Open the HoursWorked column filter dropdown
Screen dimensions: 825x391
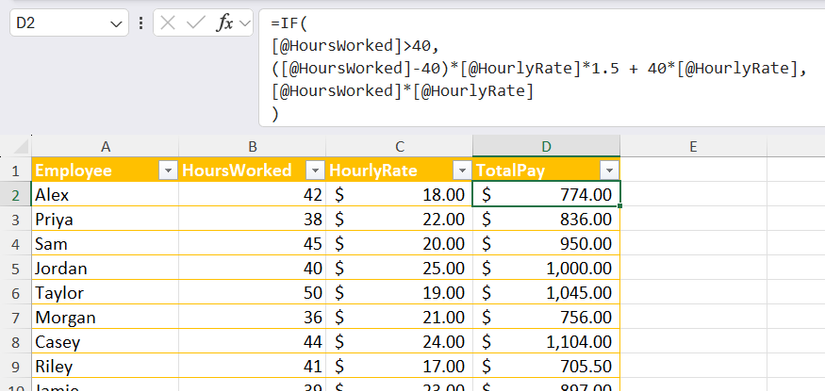[315, 171]
